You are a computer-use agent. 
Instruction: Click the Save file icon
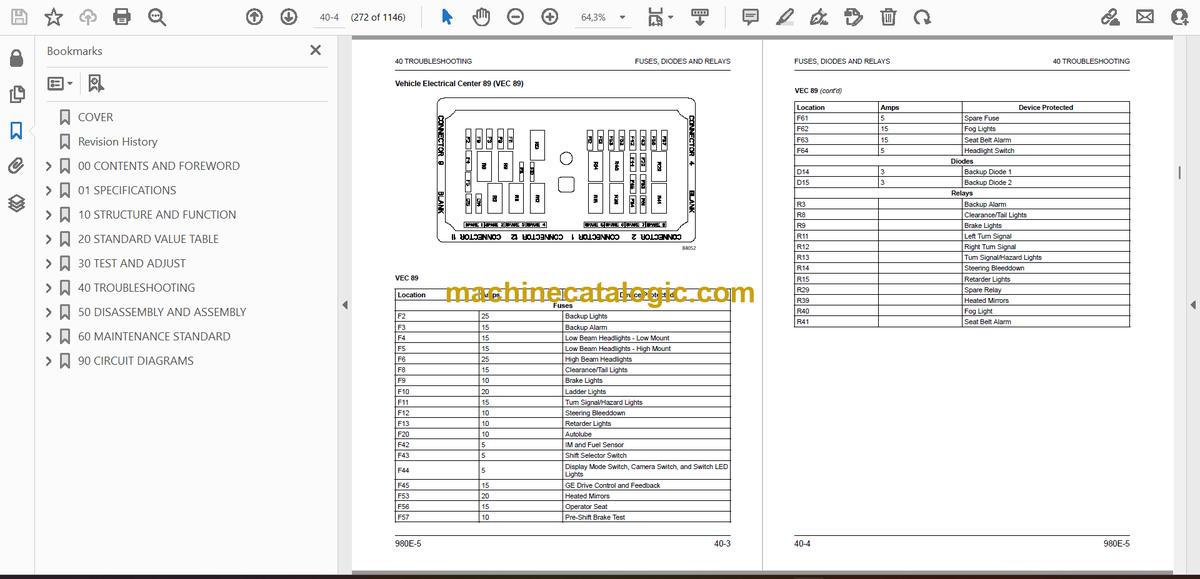click(19, 17)
